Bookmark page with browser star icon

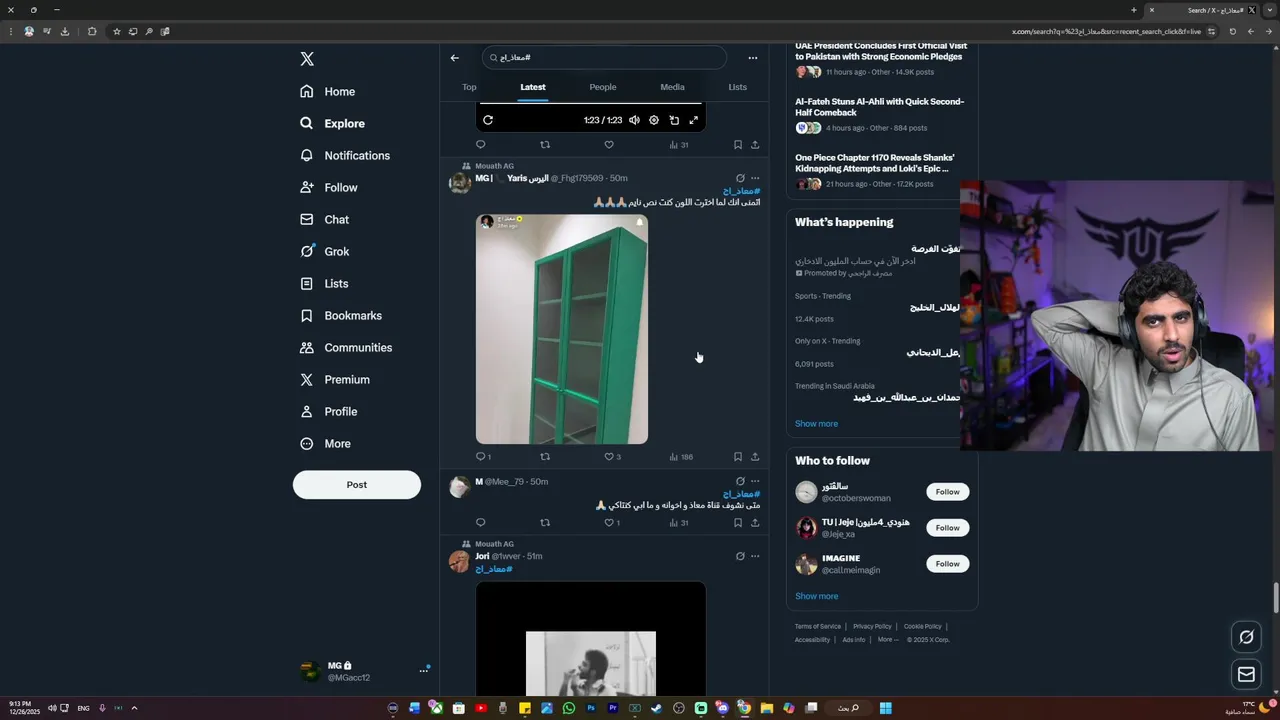(117, 32)
